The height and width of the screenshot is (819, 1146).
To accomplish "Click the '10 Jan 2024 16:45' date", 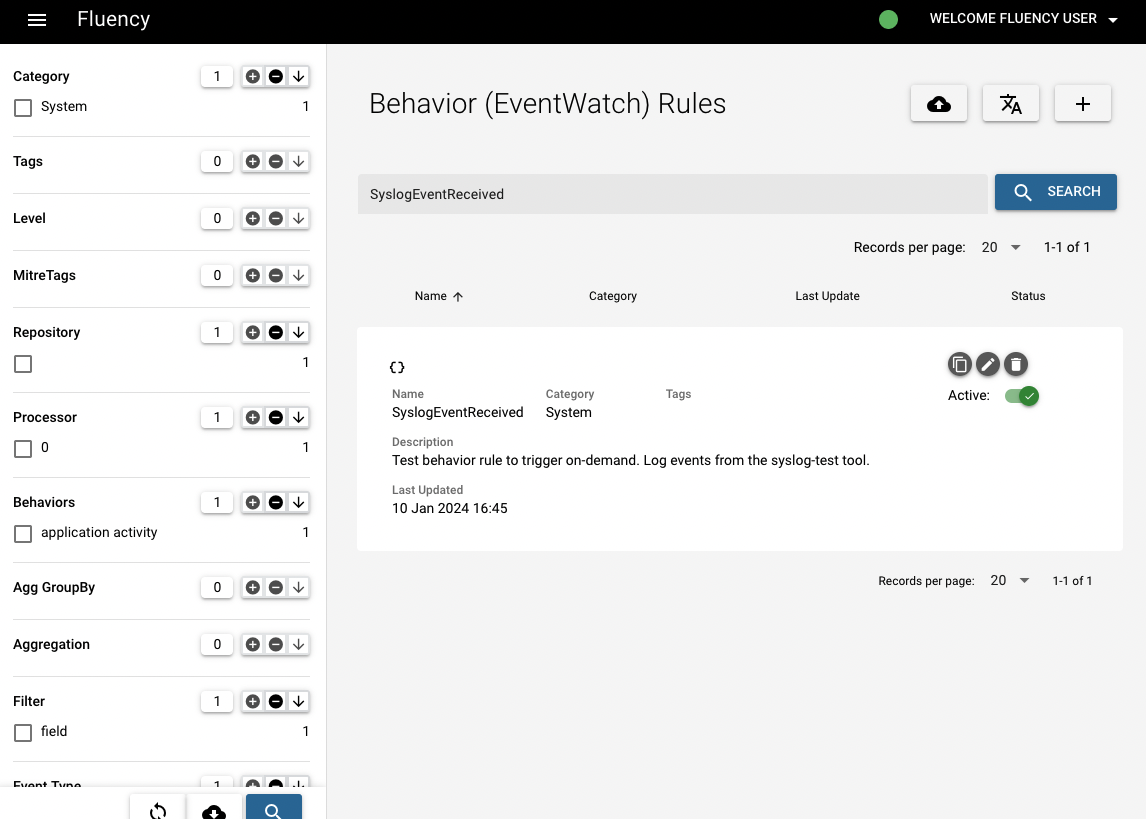I will point(449,508).
